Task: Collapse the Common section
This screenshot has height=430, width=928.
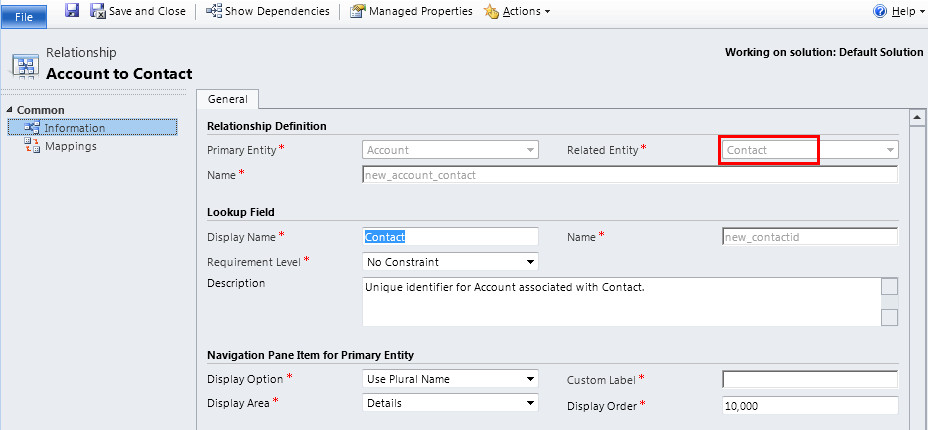Action: pyautogui.click(x=9, y=111)
